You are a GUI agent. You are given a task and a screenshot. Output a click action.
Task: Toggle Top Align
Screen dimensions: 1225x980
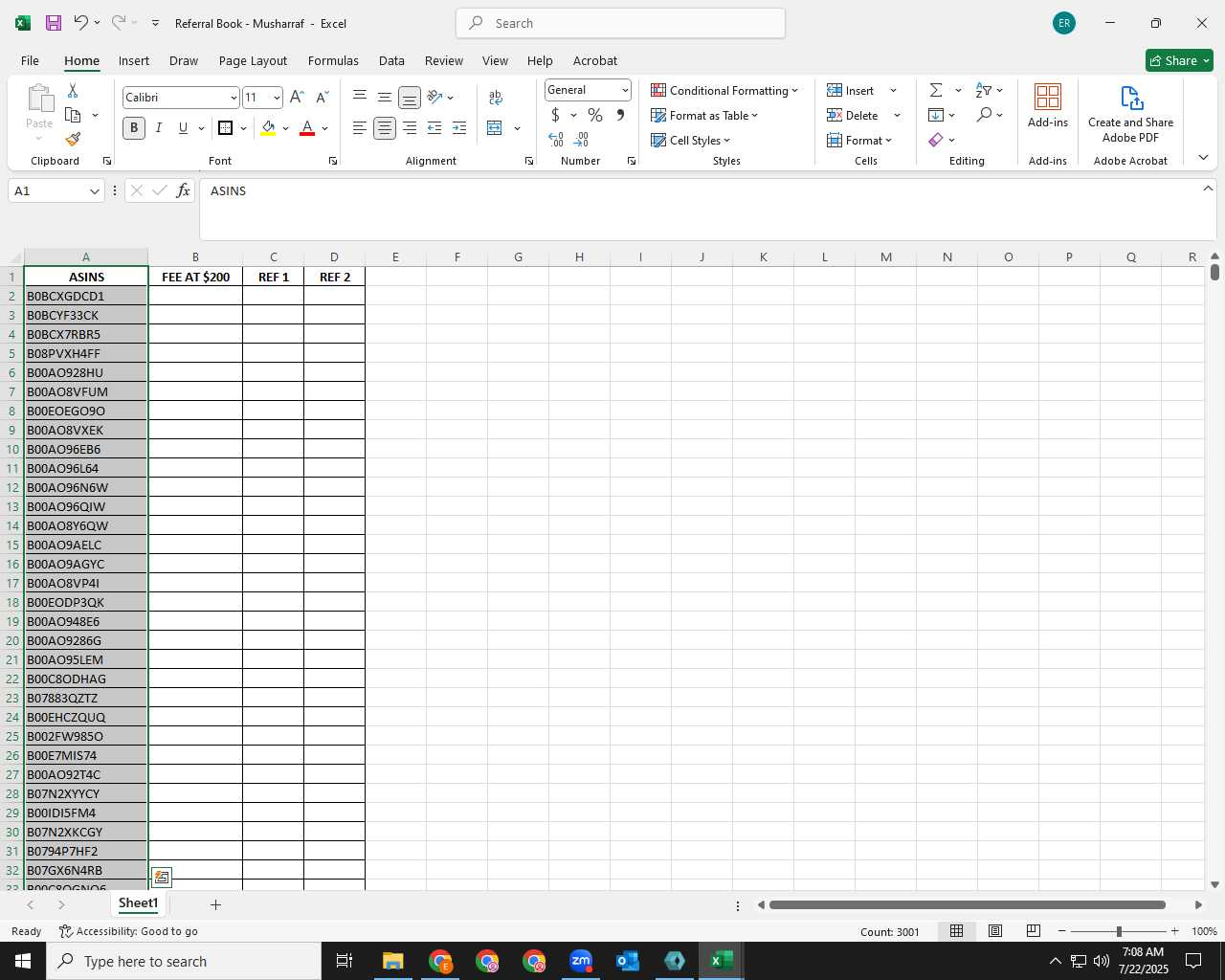[360, 96]
